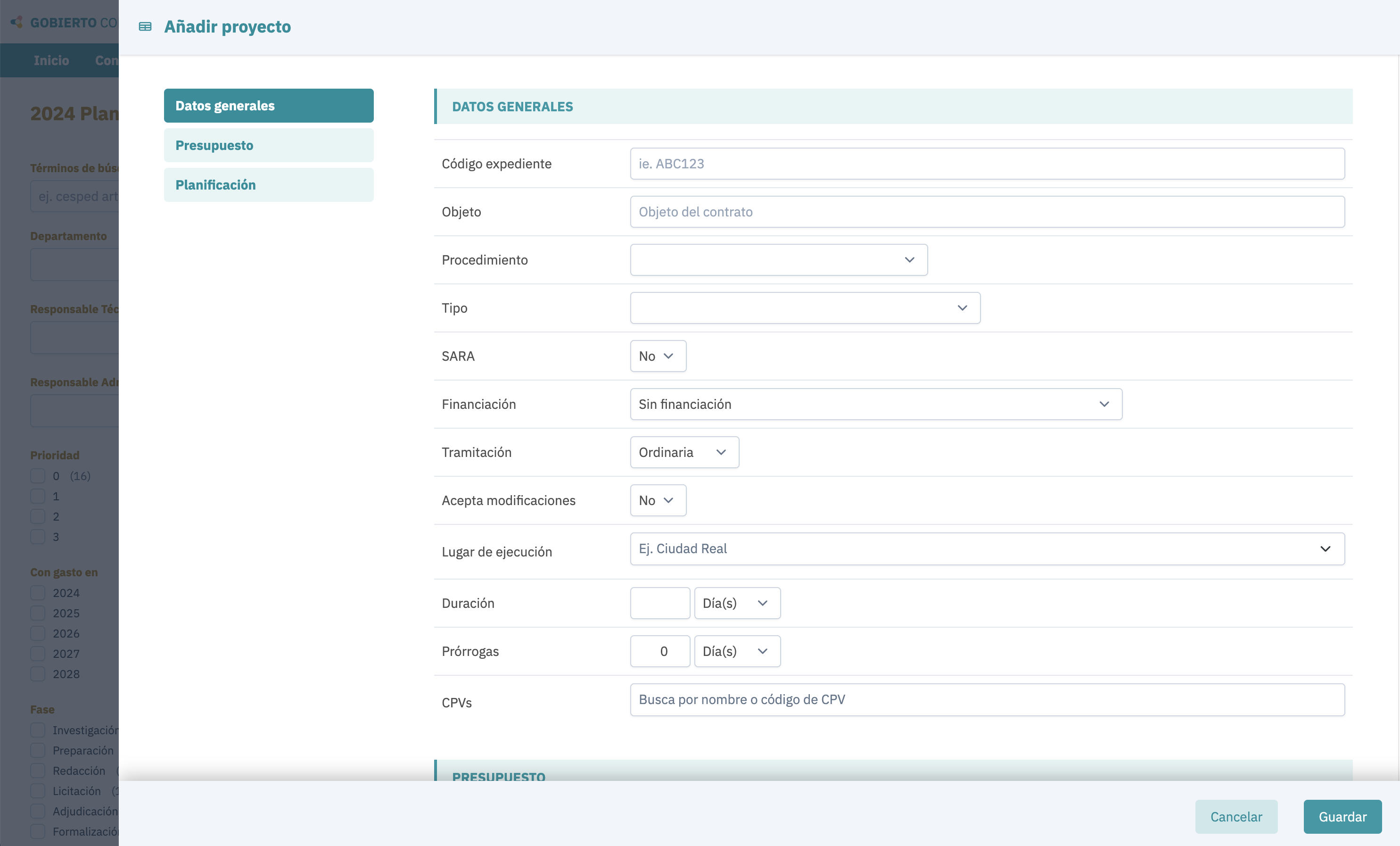The width and height of the screenshot is (1400, 846).
Task: Open the Financiación dropdown
Action: pyautogui.click(x=875, y=404)
